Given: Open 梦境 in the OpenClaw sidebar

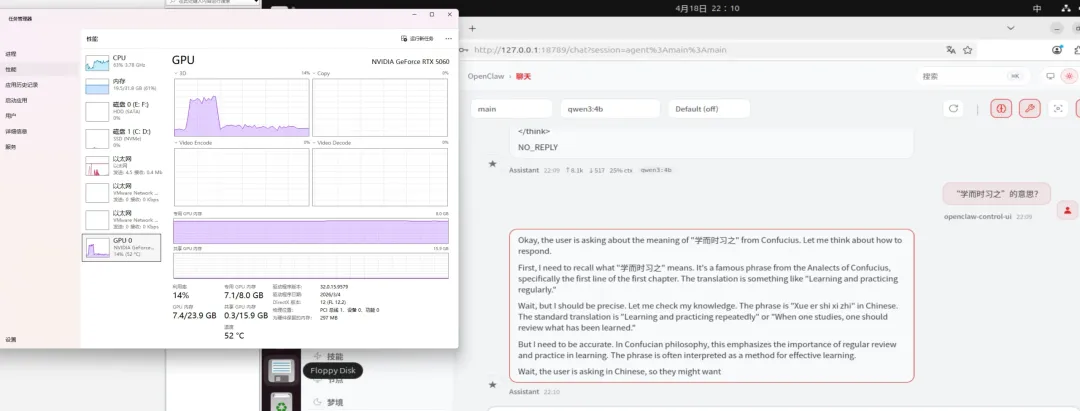Looking at the screenshot, I should pyautogui.click(x=335, y=402).
